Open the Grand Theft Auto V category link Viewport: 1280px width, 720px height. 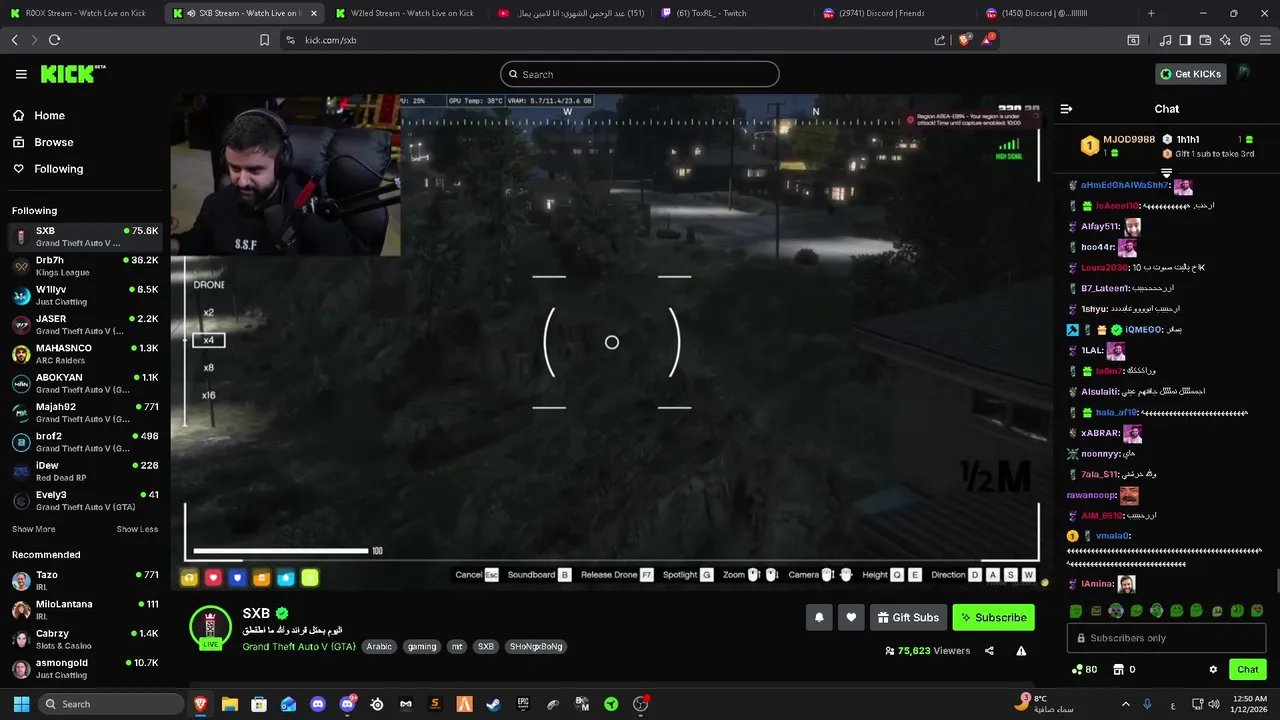point(299,647)
